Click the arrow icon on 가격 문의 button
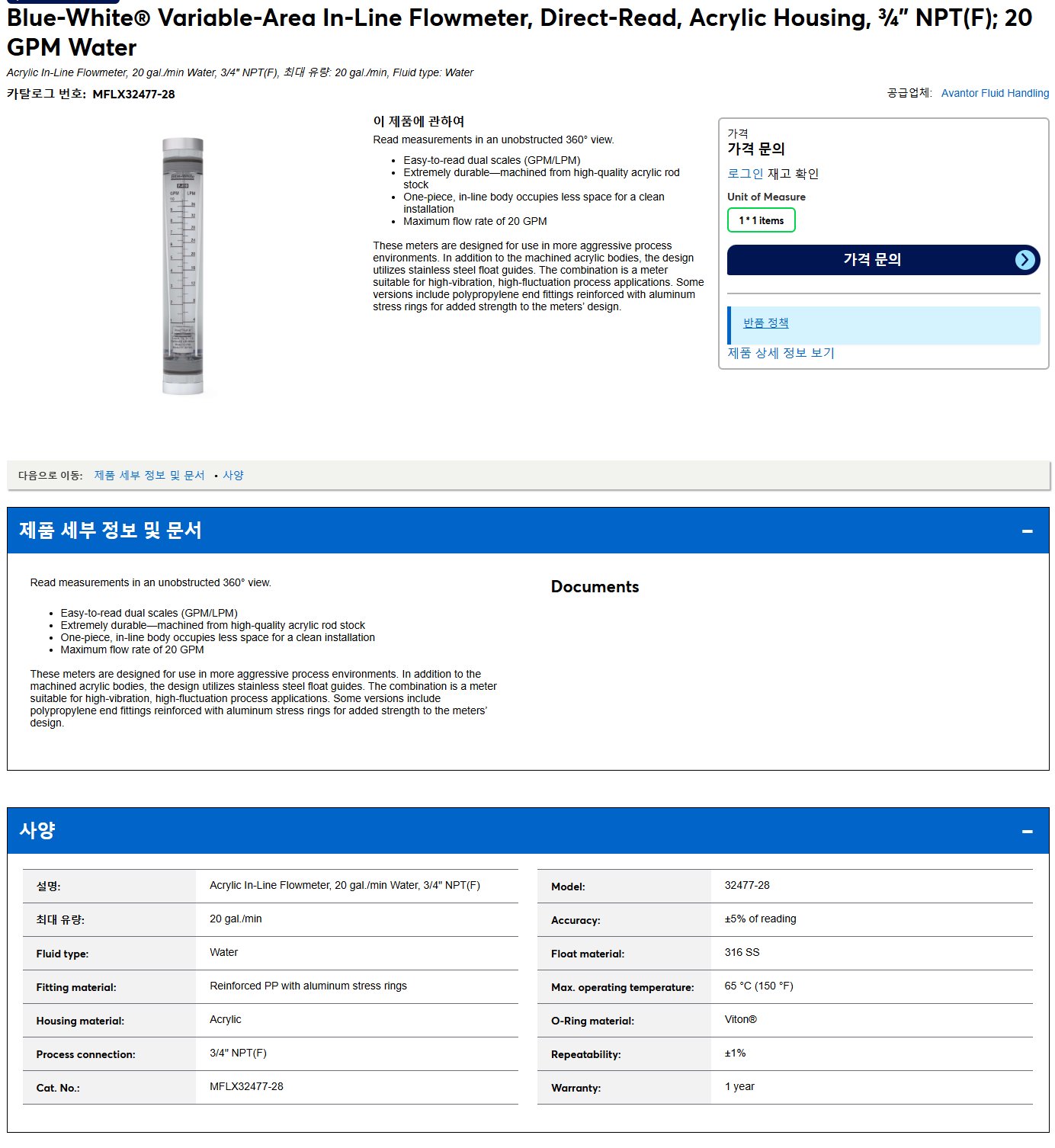The width and height of the screenshot is (1055, 1148). tap(1025, 260)
